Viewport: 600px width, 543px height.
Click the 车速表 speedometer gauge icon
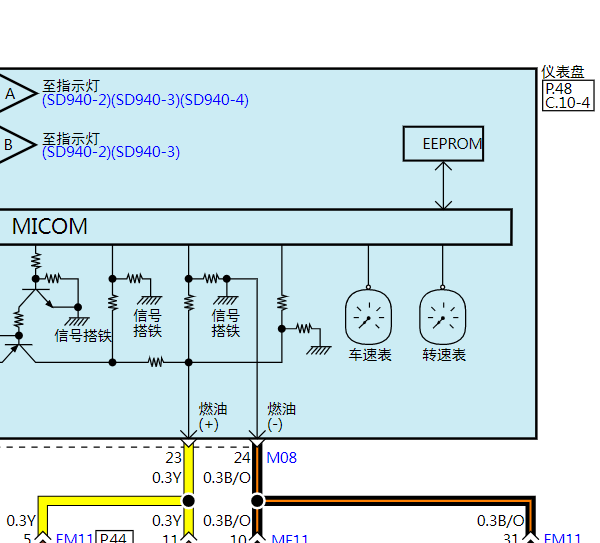pos(368,316)
